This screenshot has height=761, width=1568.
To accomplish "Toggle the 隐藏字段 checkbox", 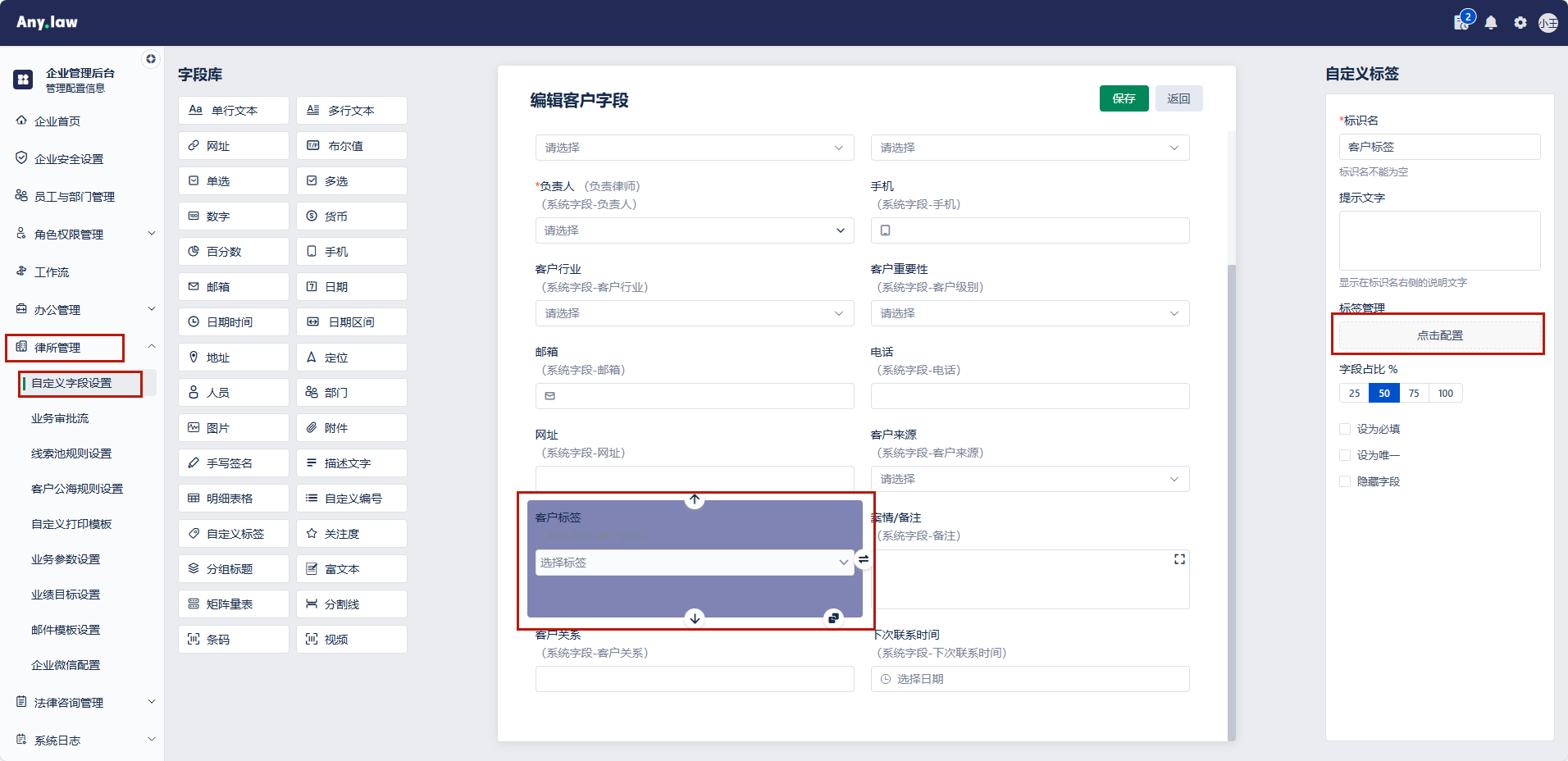I will click(x=1345, y=481).
